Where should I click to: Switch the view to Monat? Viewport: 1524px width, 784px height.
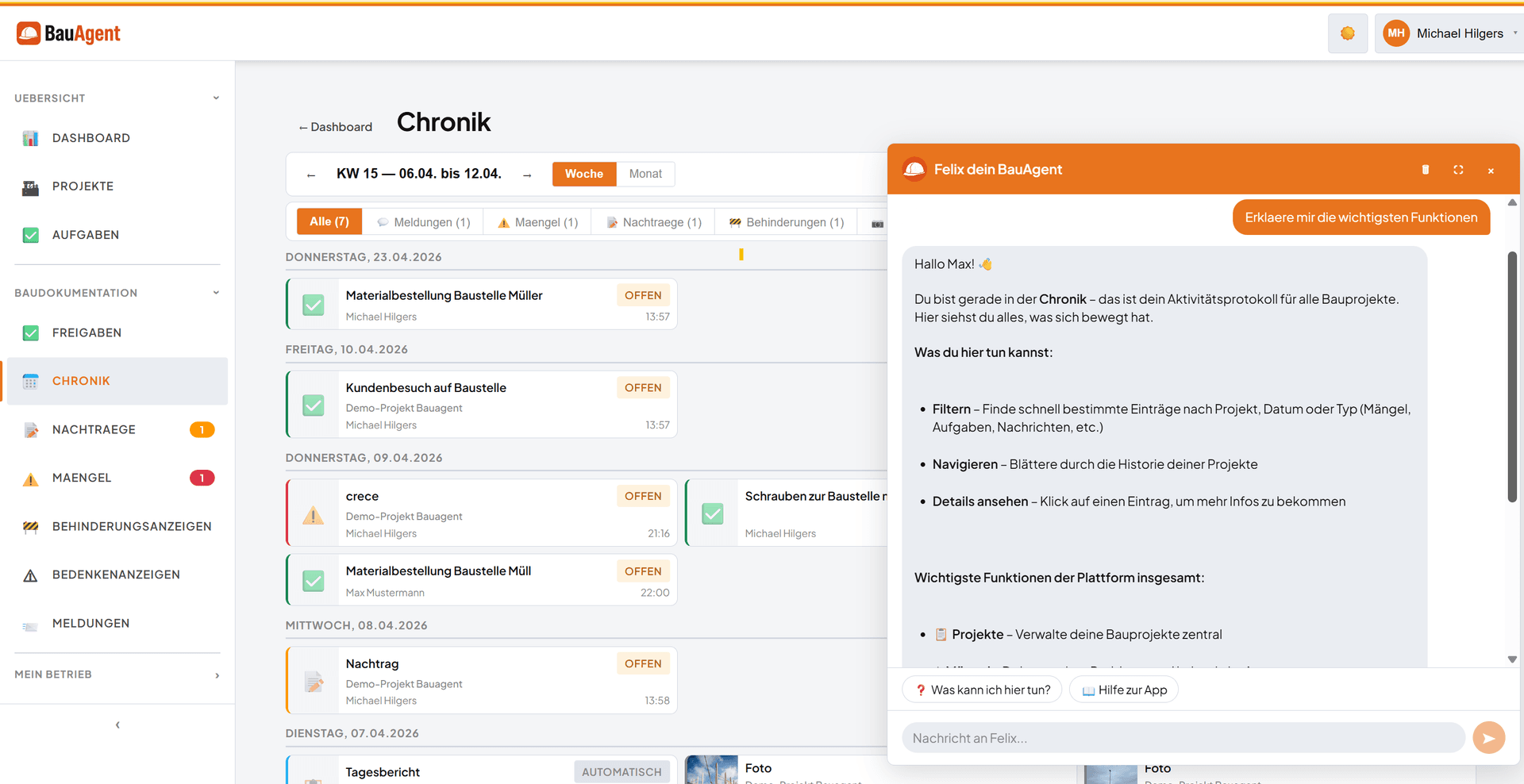(x=645, y=174)
